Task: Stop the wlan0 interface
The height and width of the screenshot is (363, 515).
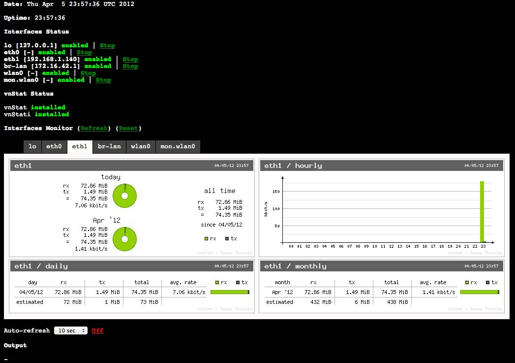Action: coord(88,73)
